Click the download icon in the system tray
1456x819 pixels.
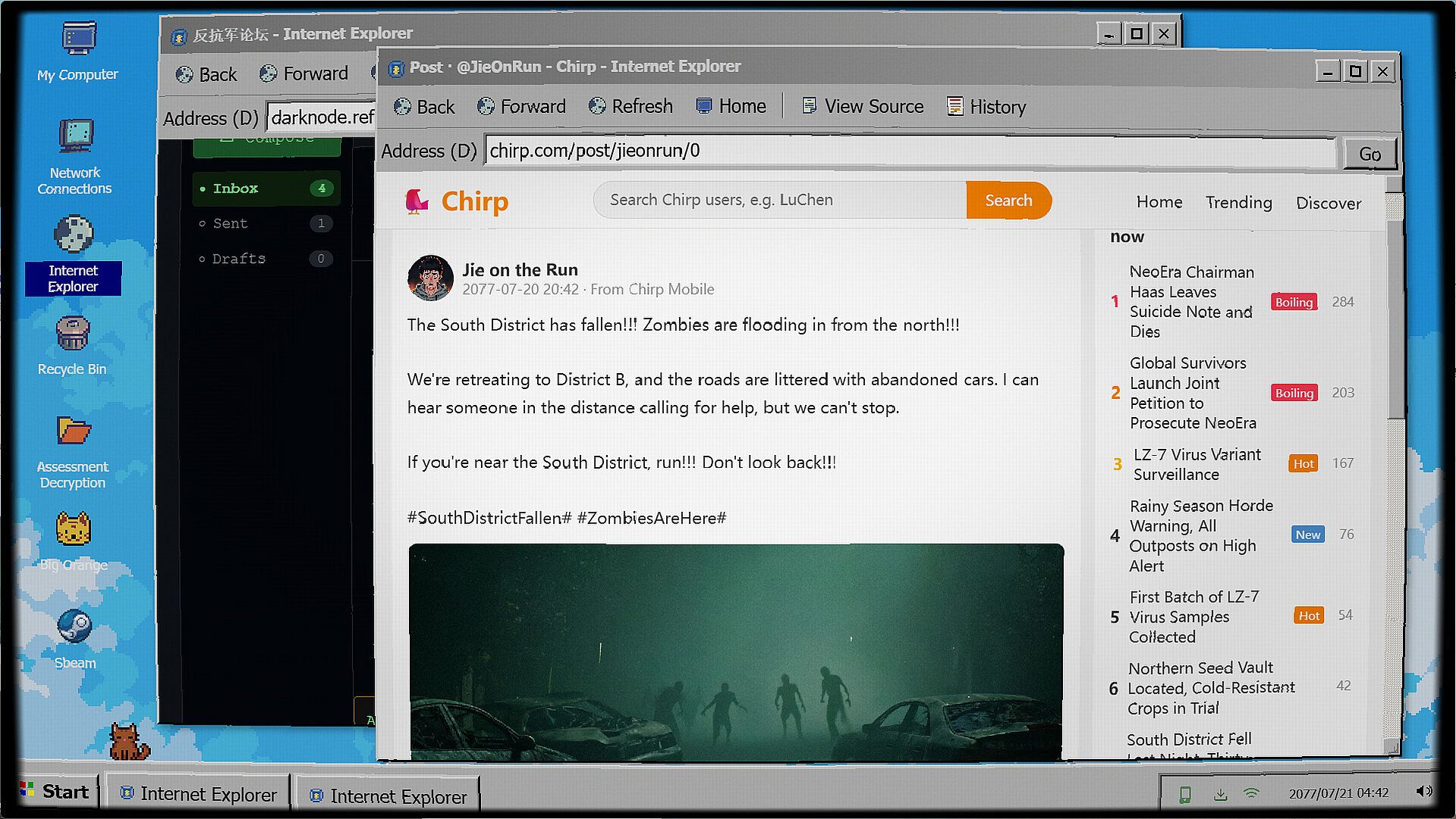coord(1220,794)
